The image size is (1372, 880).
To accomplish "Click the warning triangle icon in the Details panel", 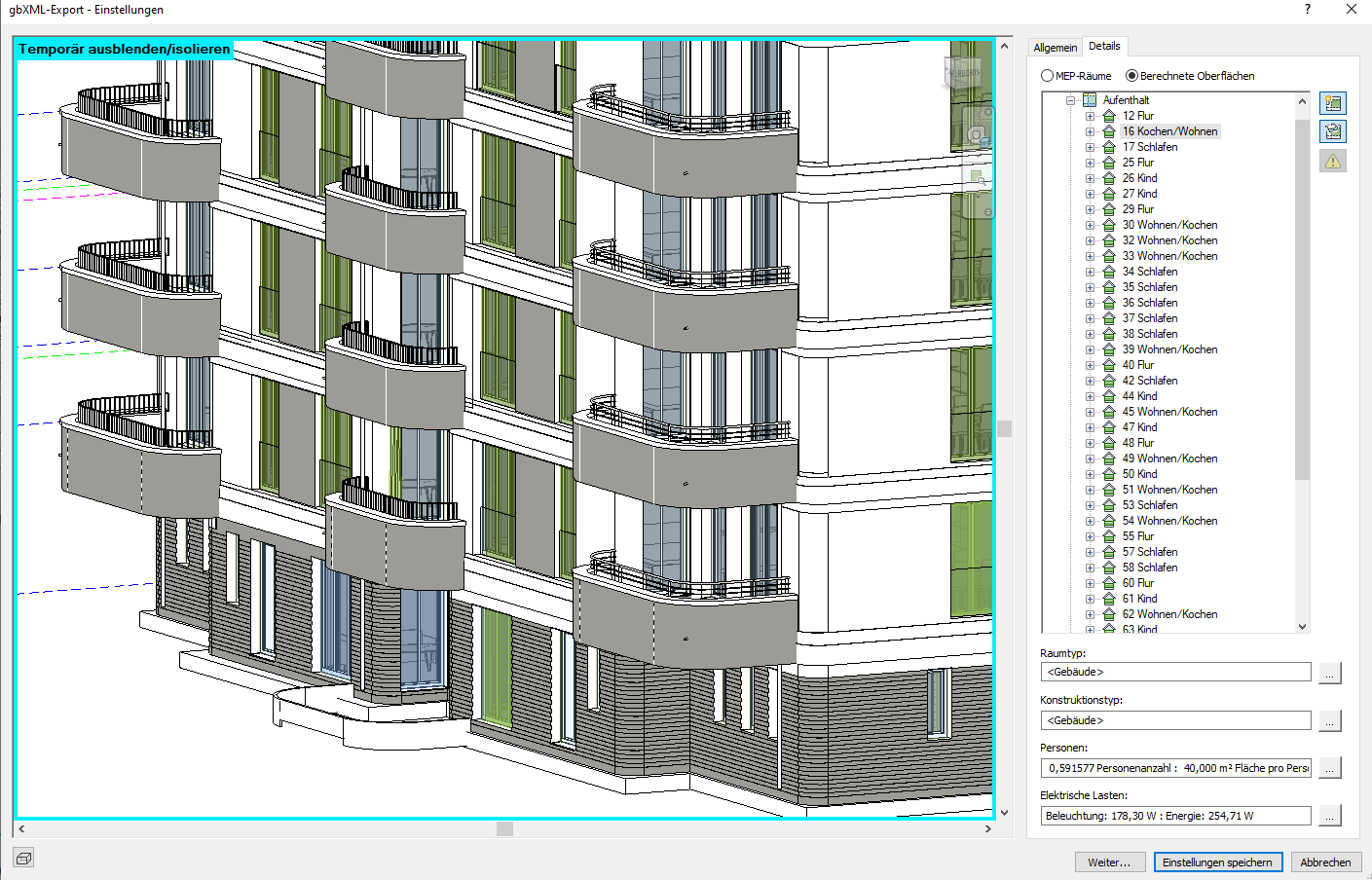I will 1333,160.
